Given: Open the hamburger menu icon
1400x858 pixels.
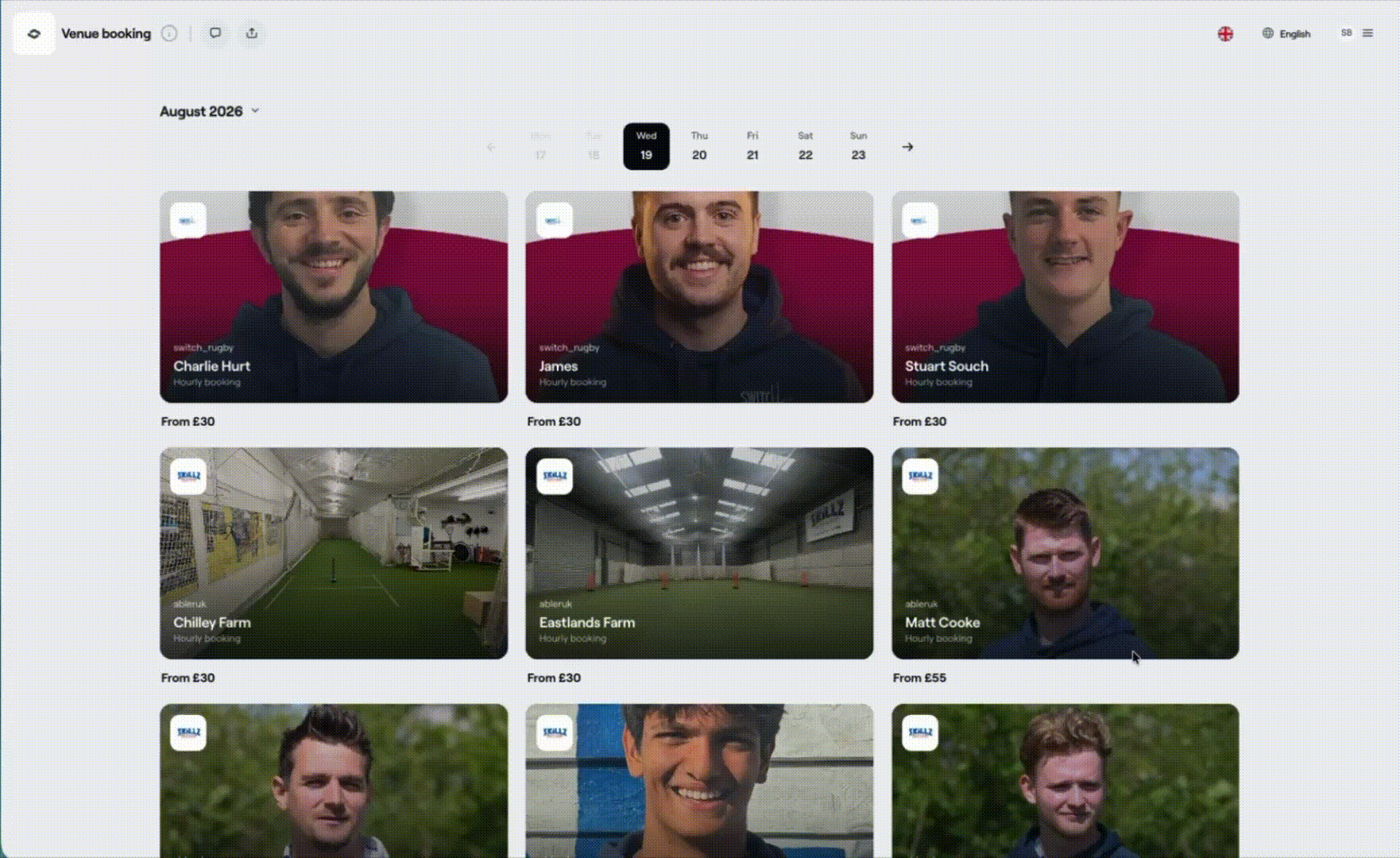Looking at the screenshot, I should pyautogui.click(x=1367, y=33).
